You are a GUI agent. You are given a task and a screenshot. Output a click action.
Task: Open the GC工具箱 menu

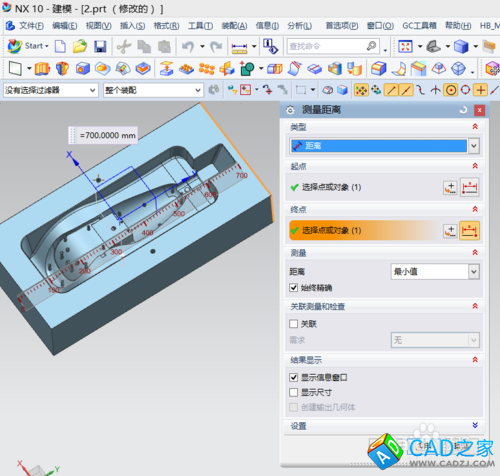pyautogui.click(x=419, y=26)
